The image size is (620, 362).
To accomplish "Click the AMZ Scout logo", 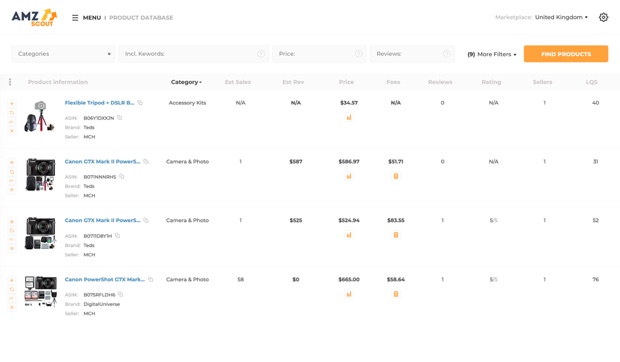I will (34, 18).
